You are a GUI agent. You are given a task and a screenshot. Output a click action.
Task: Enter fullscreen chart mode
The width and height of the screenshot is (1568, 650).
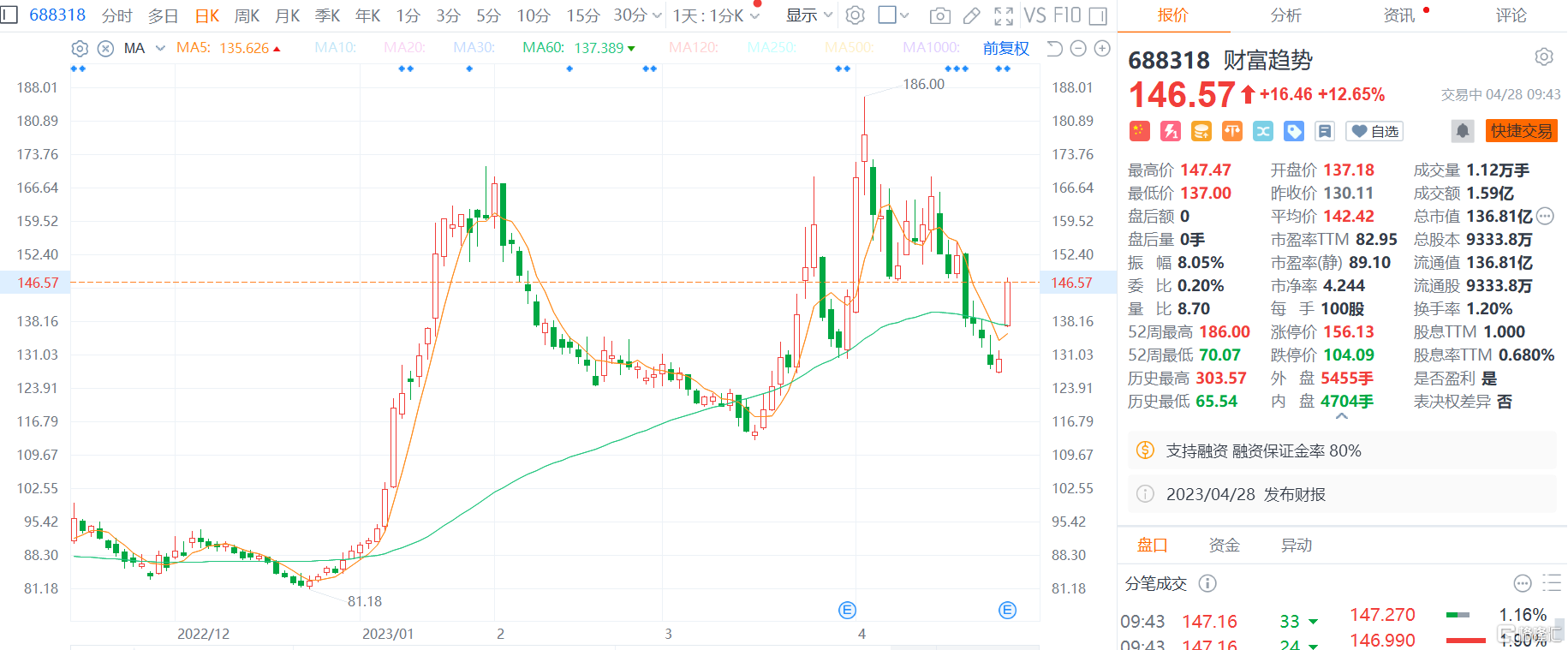point(1003,15)
